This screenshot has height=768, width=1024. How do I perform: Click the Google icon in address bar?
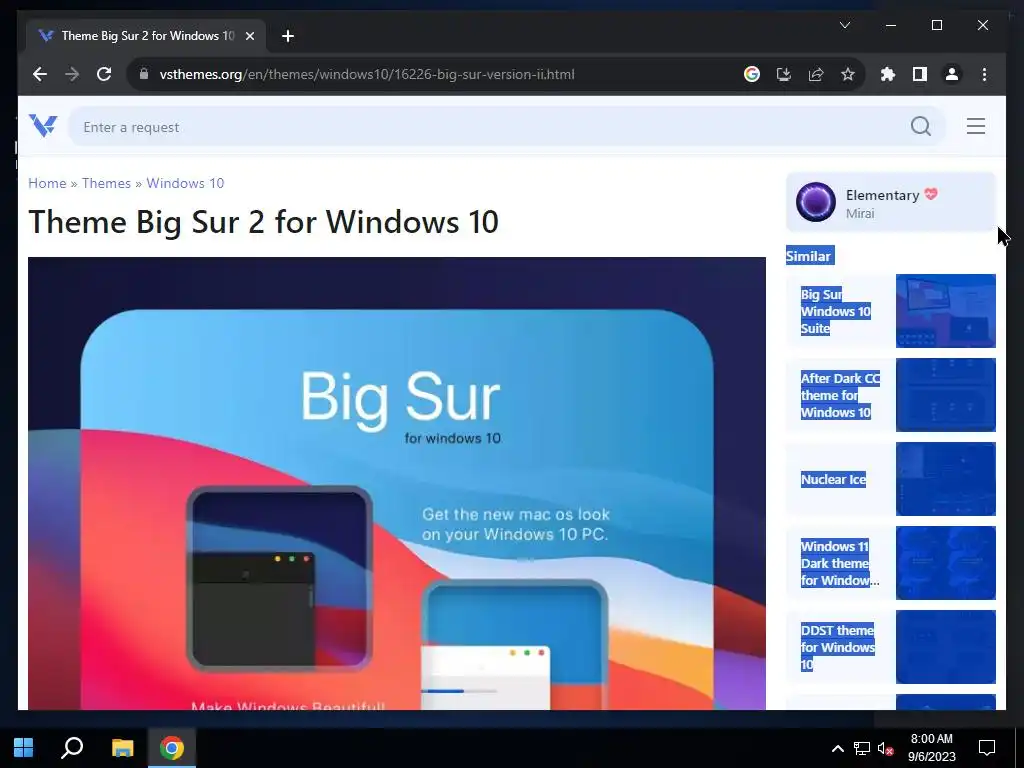pos(752,74)
